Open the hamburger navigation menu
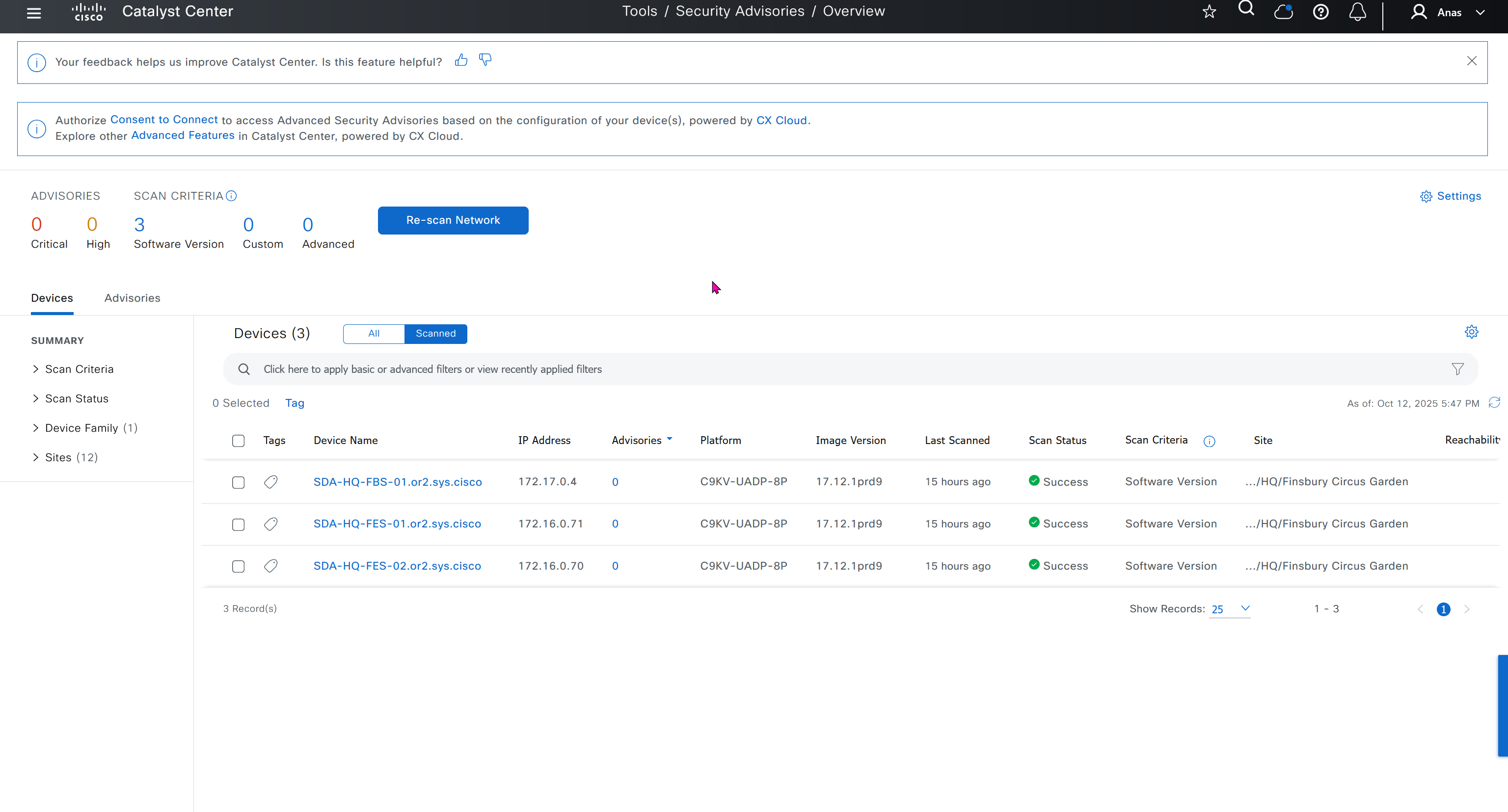The width and height of the screenshot is (1508, 812). coord(34,13)
